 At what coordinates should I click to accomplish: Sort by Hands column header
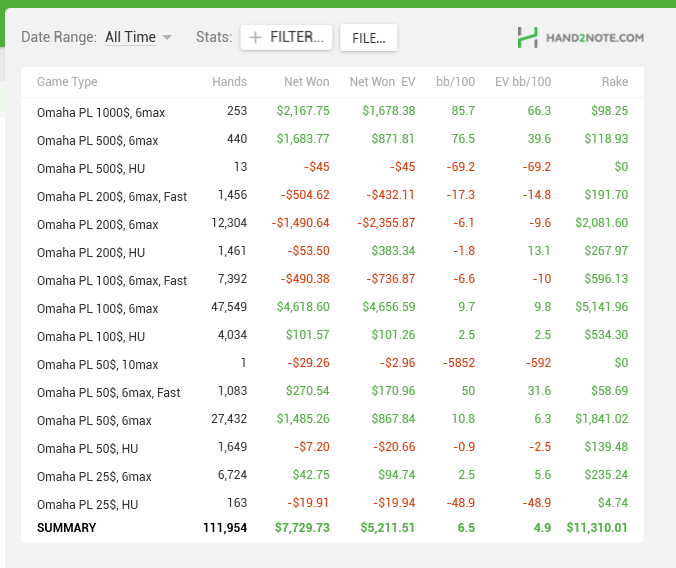tap(229, 82)
